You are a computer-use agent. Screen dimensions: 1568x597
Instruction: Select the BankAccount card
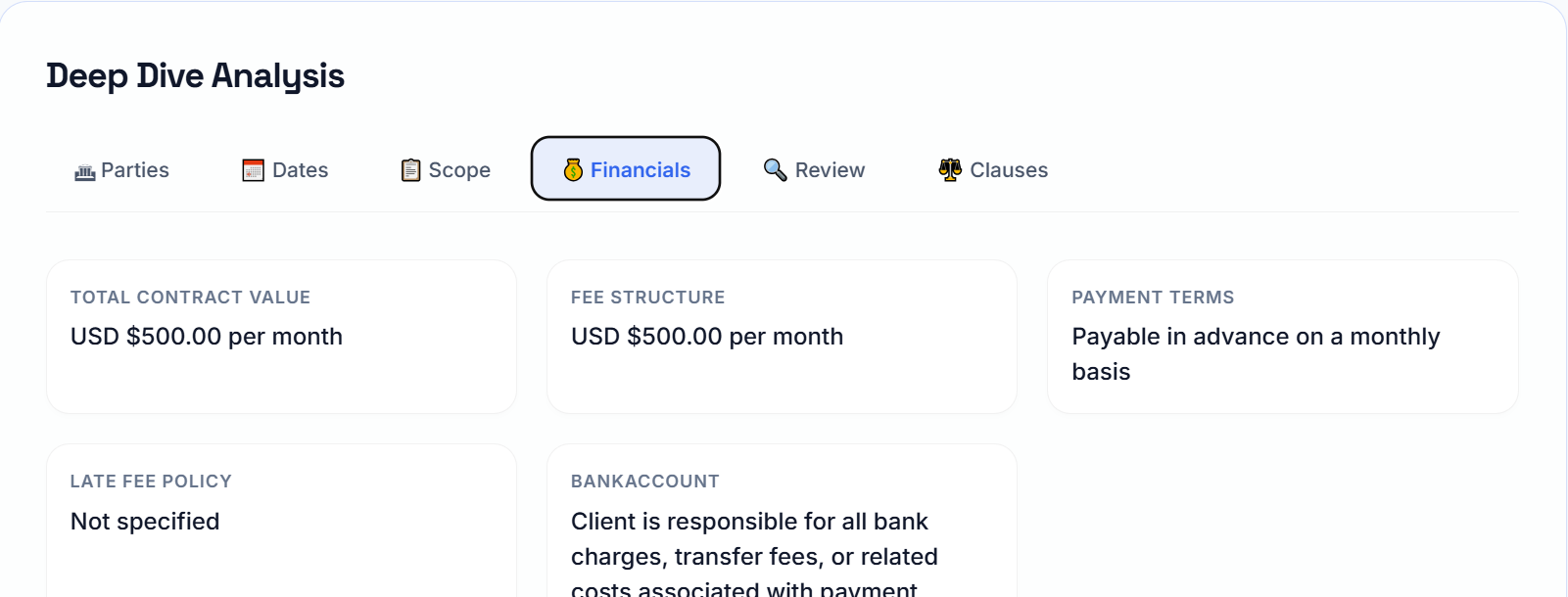click(782, 519)
